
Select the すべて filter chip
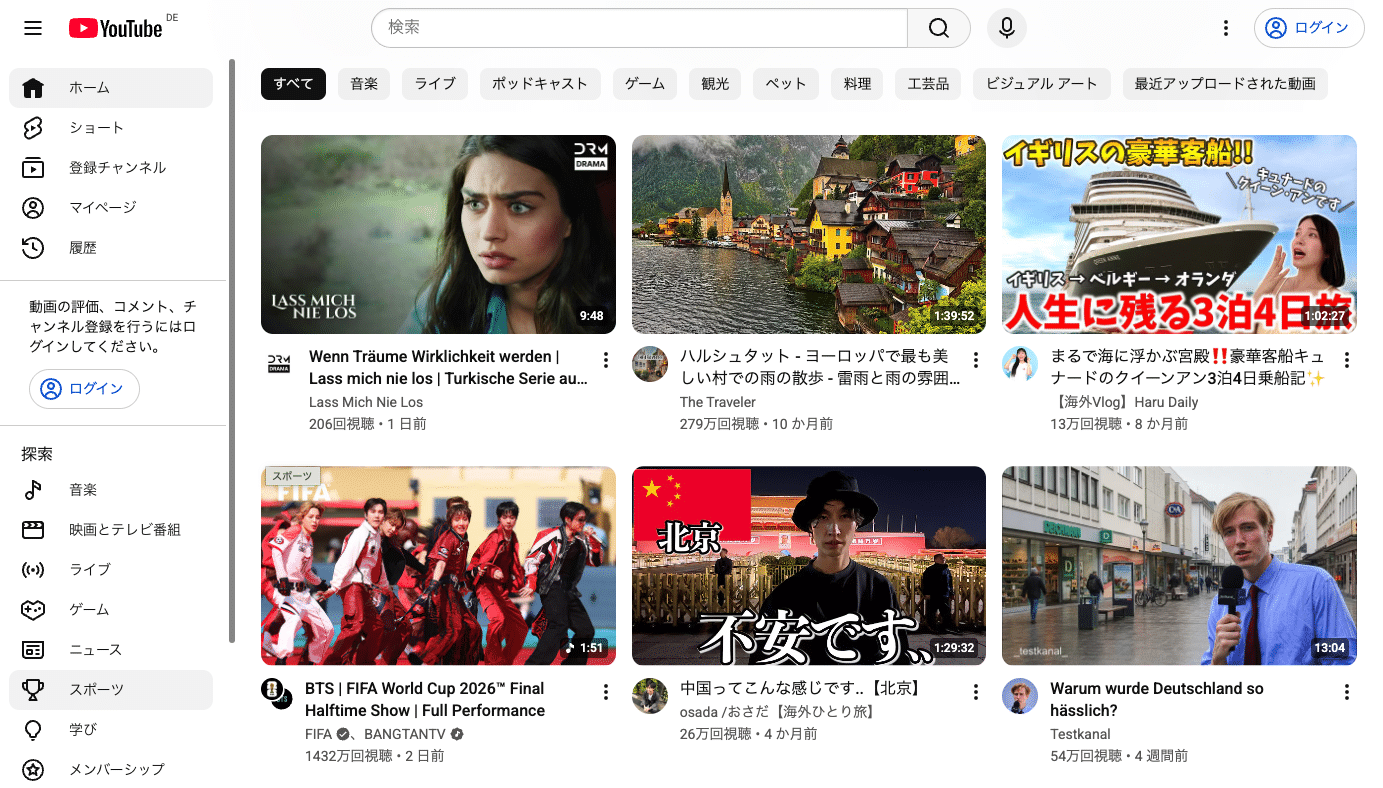(293, 84)
